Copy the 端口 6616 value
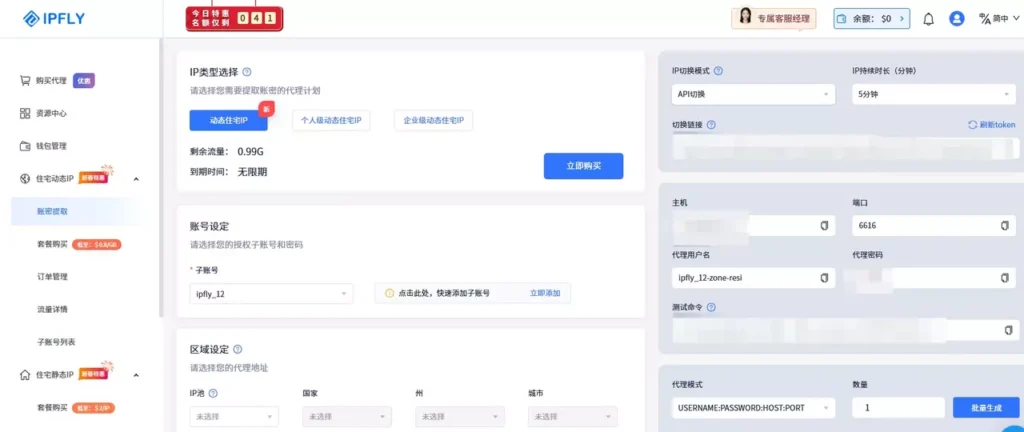The image size is (1024, 432). 1005,225
